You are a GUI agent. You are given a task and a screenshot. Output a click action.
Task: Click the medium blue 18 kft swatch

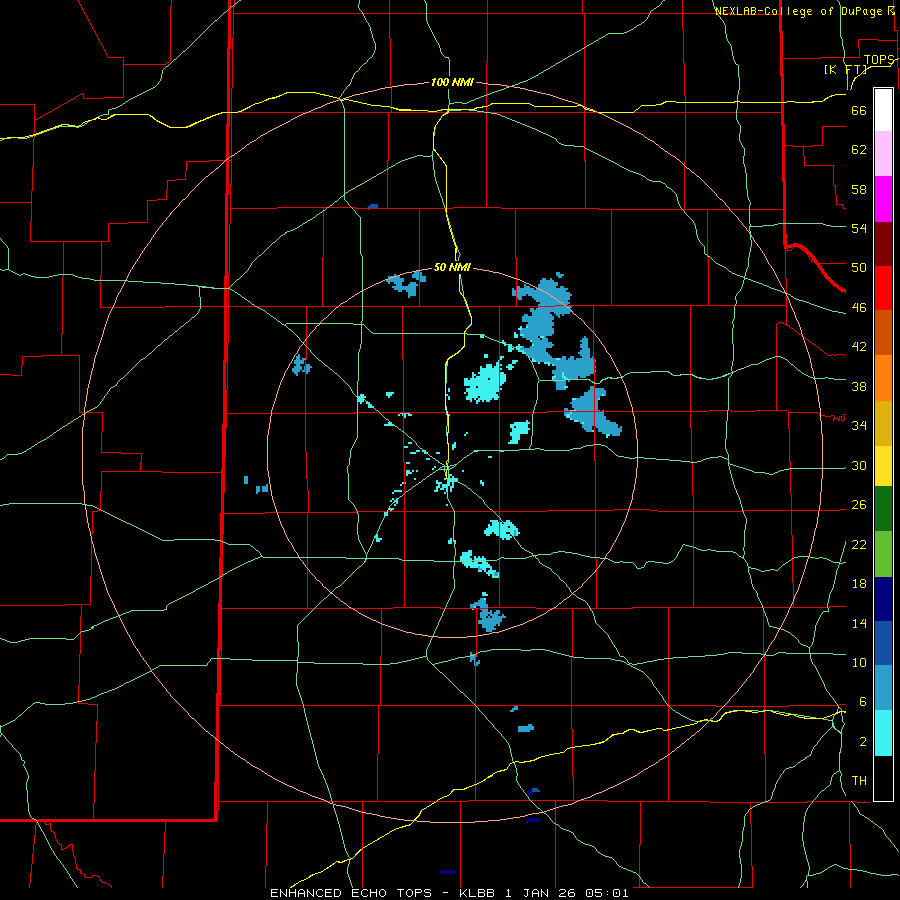pyautogui.click(x=883, y=643)
